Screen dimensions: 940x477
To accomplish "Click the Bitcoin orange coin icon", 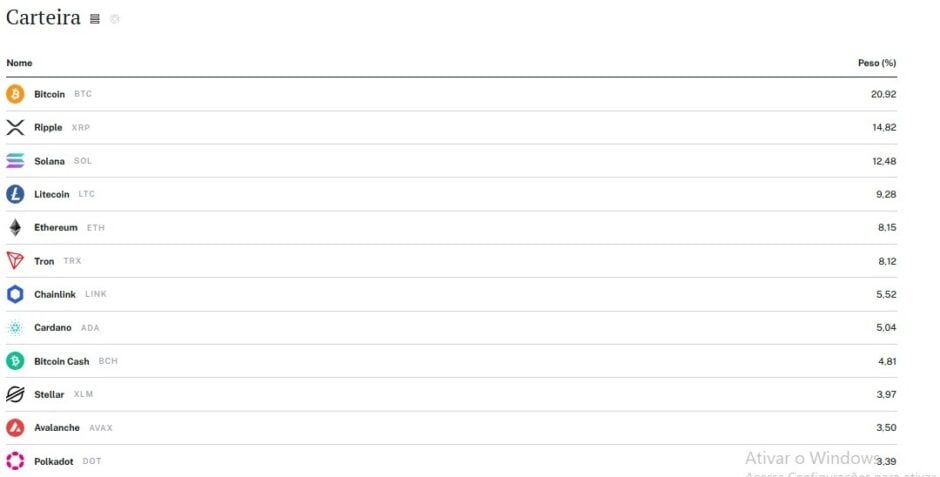I will coord(15,94).
